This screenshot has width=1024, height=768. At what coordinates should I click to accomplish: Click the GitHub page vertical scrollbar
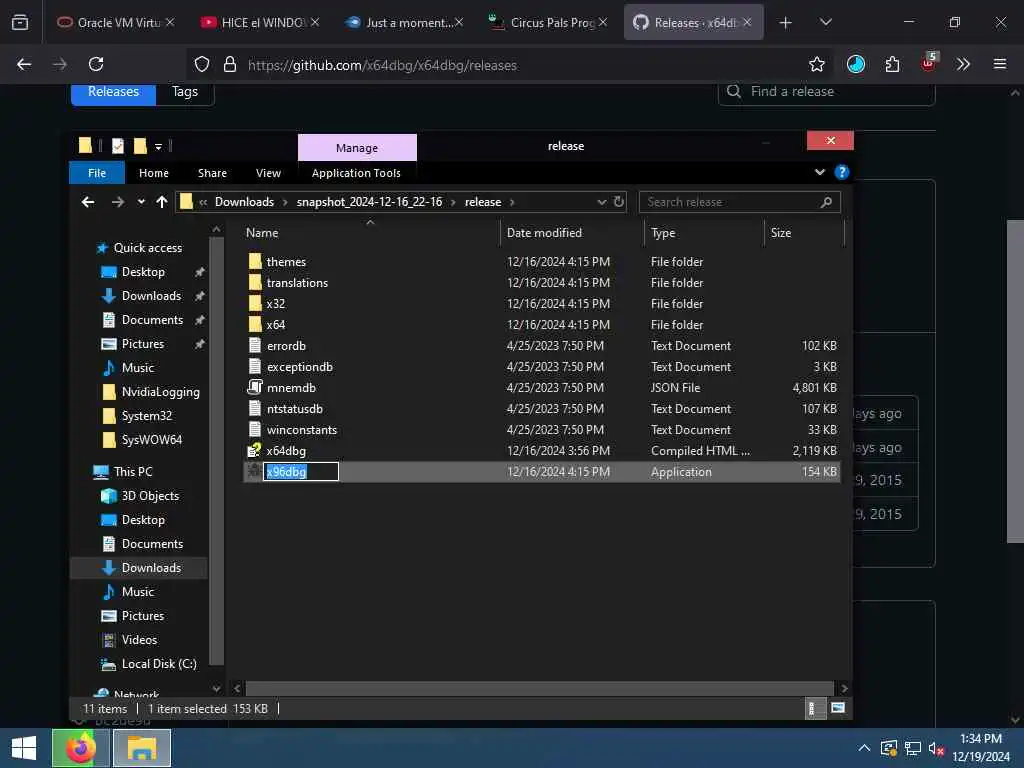pyautogui.click(x=1015, y=381)
